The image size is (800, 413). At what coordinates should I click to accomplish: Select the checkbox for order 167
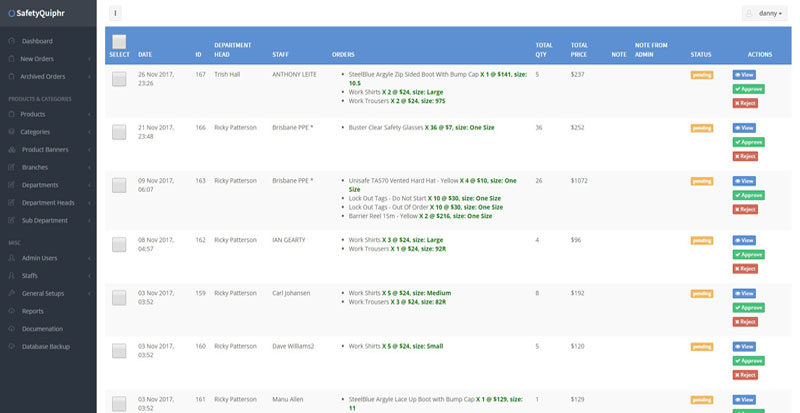tap(119, 80)
